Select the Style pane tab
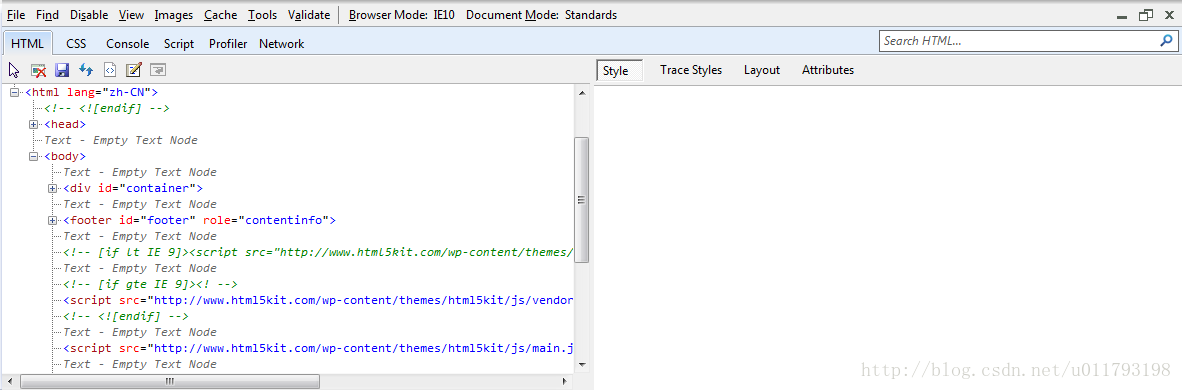1182x390 pixels. click(620, 70)
